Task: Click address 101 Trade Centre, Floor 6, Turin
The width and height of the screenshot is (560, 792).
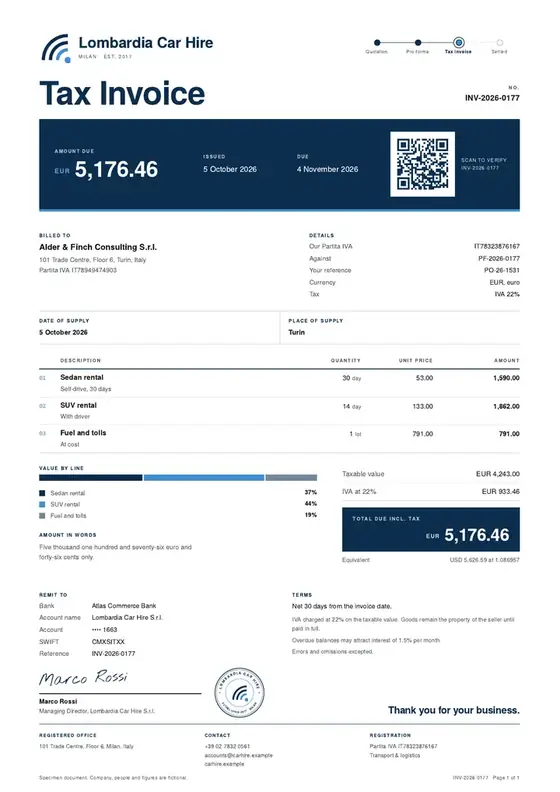Action: (92, 260)
